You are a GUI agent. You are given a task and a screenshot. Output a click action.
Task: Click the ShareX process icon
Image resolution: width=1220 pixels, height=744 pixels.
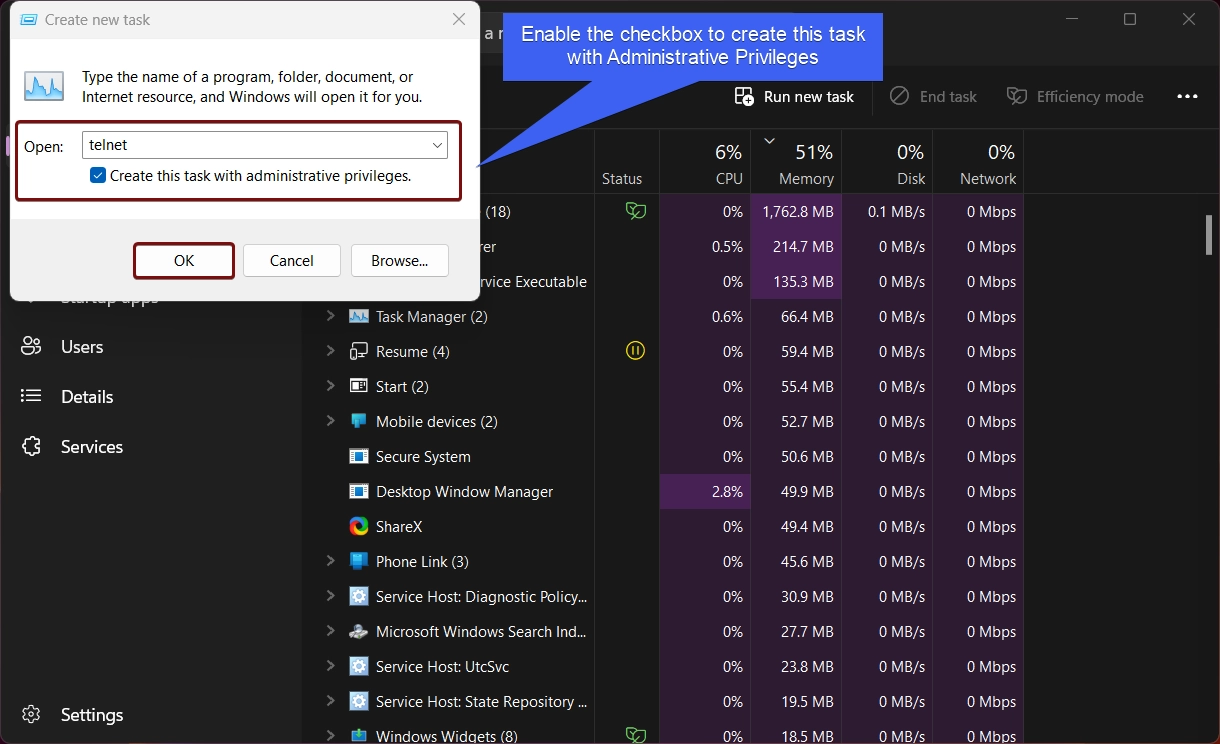pos(359,527)
